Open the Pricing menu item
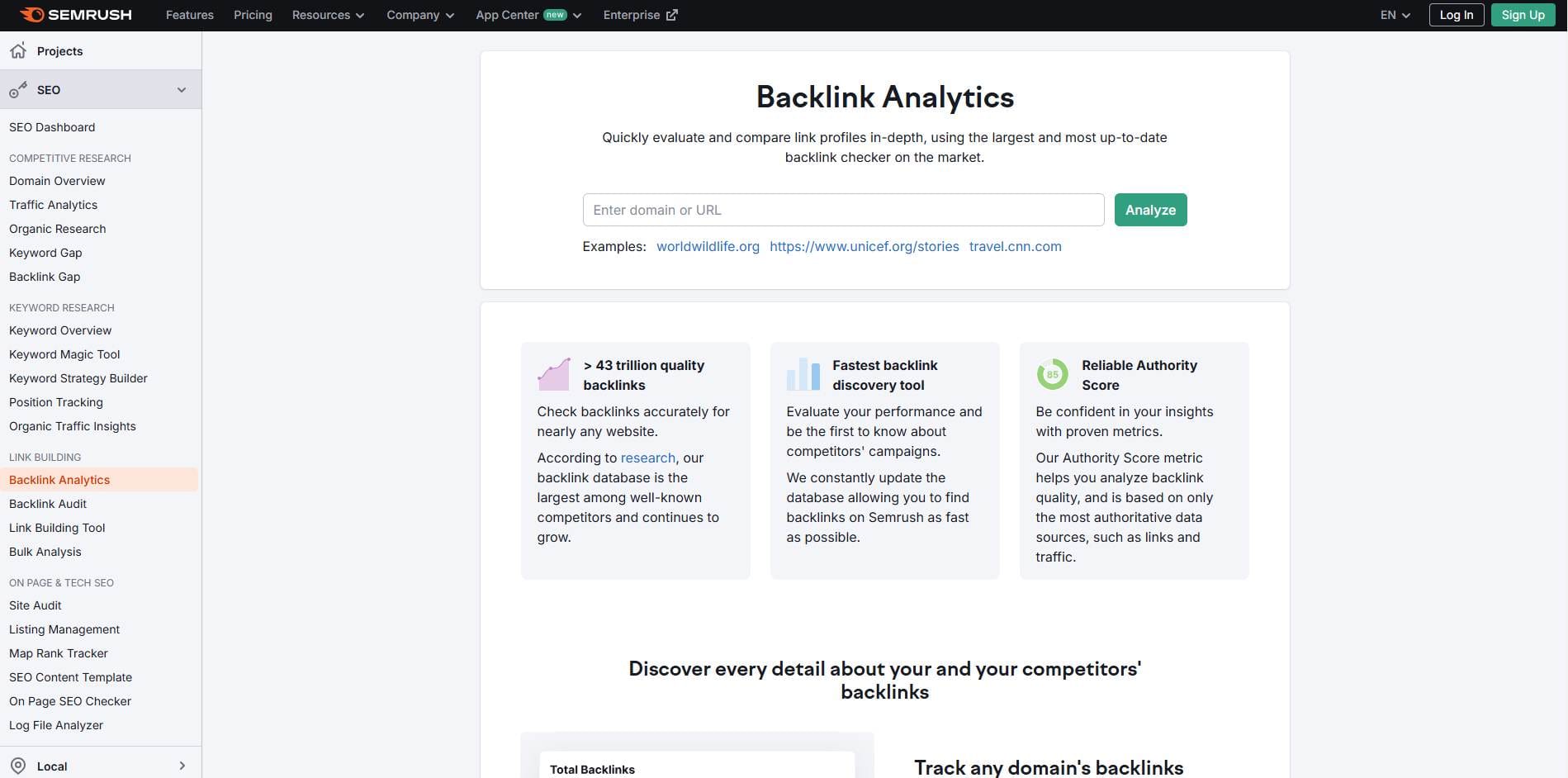Viewport: 1568px width, 778px height. point(253,15)
